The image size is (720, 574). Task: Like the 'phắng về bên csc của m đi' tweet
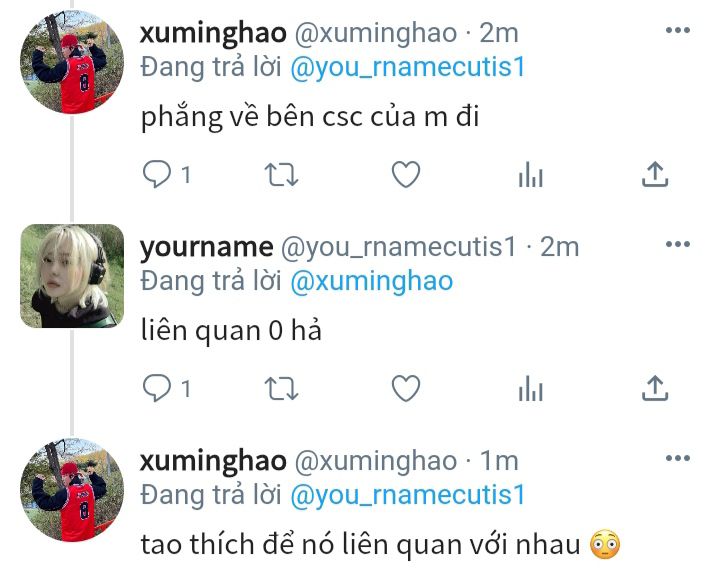[x=406, y=174]
